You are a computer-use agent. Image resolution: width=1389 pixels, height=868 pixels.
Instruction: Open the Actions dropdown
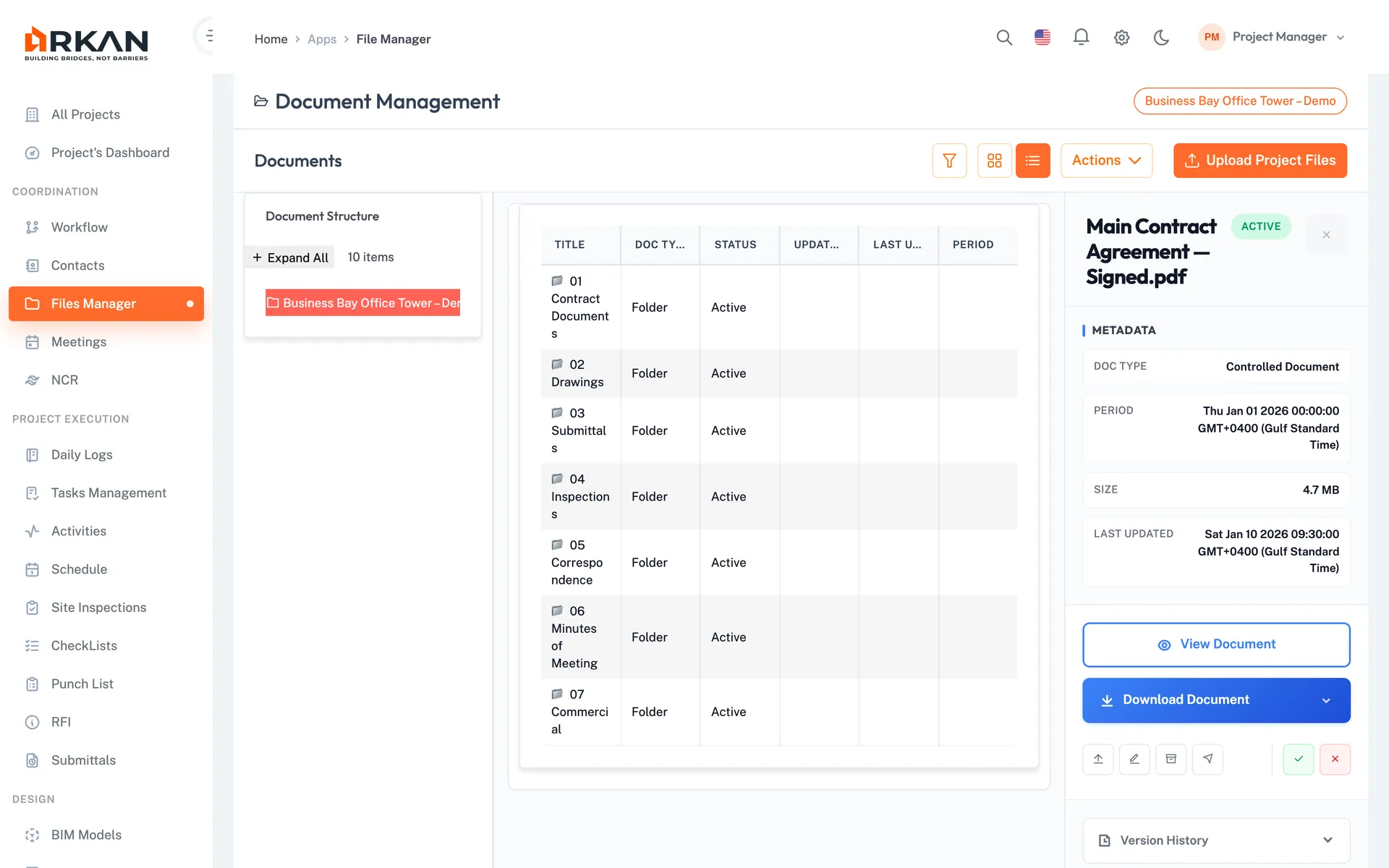[1106, 161]
